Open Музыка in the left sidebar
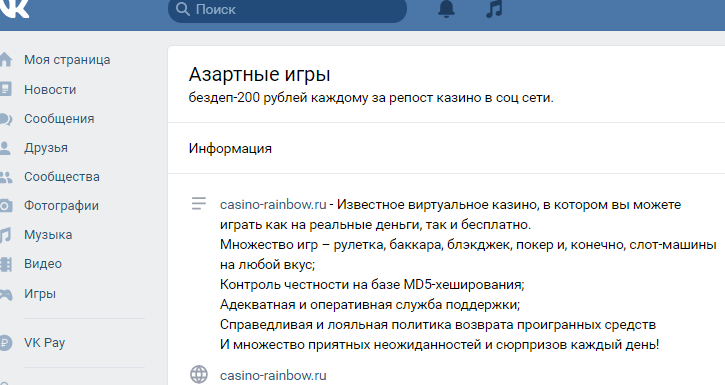725x385 pixels. (x=48, y=235)
